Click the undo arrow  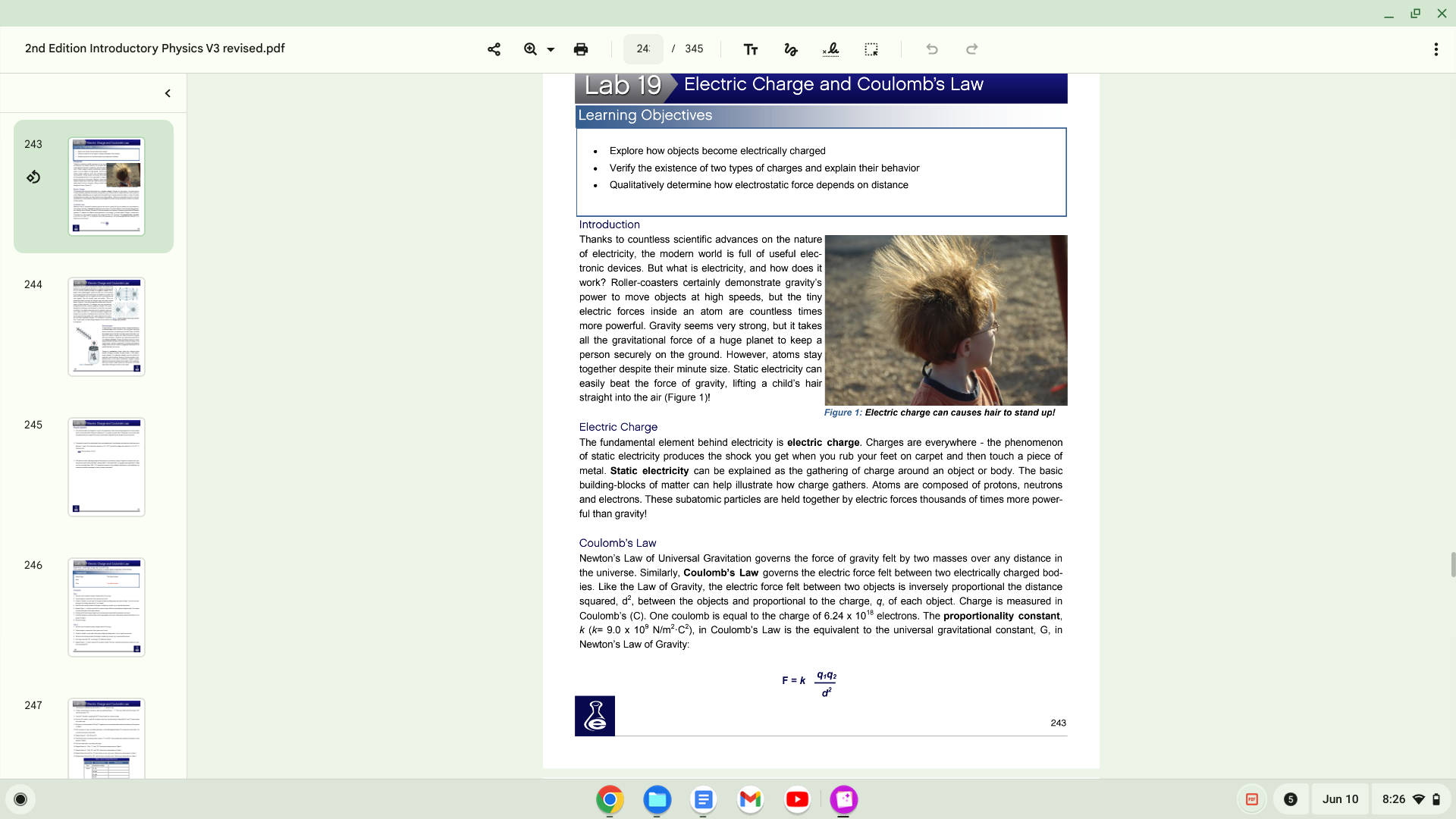pos(932,49)
